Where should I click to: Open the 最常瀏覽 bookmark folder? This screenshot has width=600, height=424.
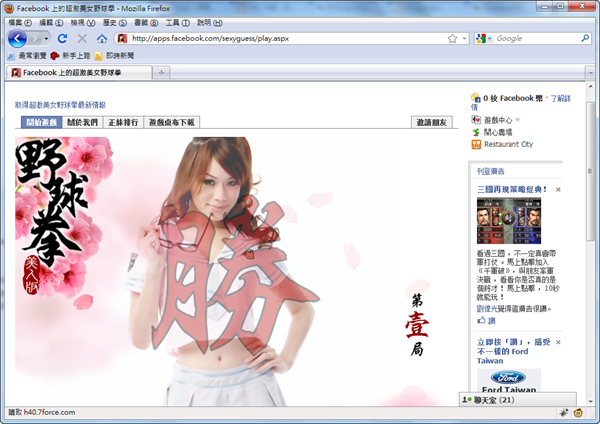click(27, 56)
